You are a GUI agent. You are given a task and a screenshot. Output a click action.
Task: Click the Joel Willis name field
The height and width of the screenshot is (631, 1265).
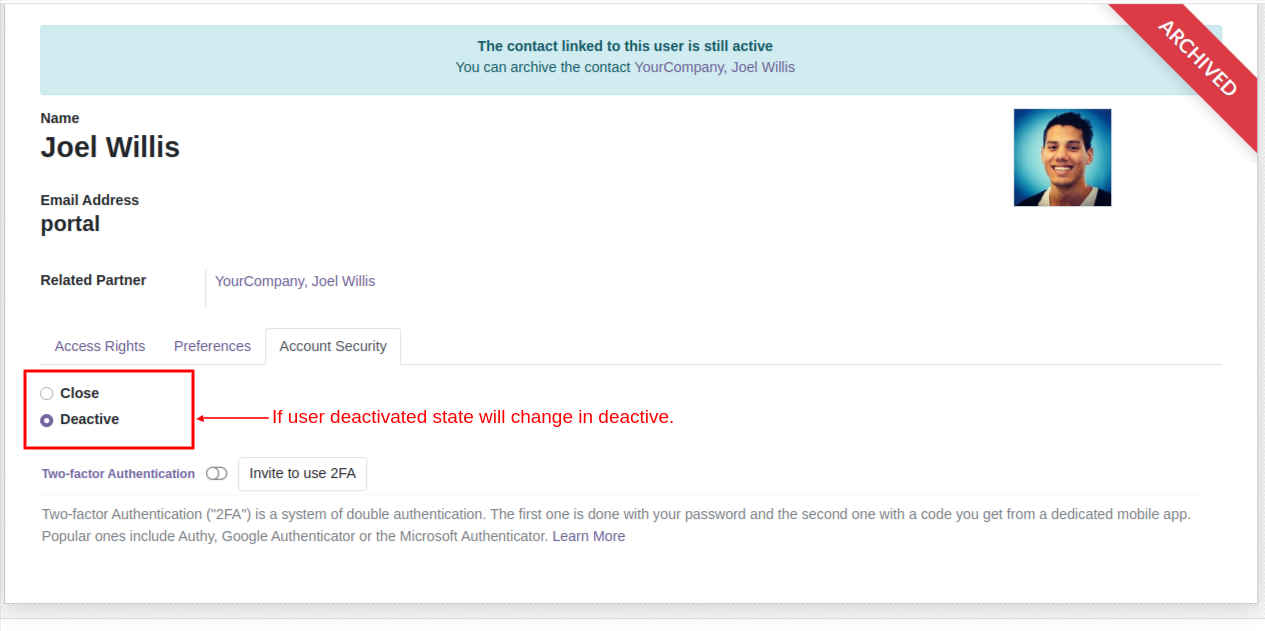point(110,148)
